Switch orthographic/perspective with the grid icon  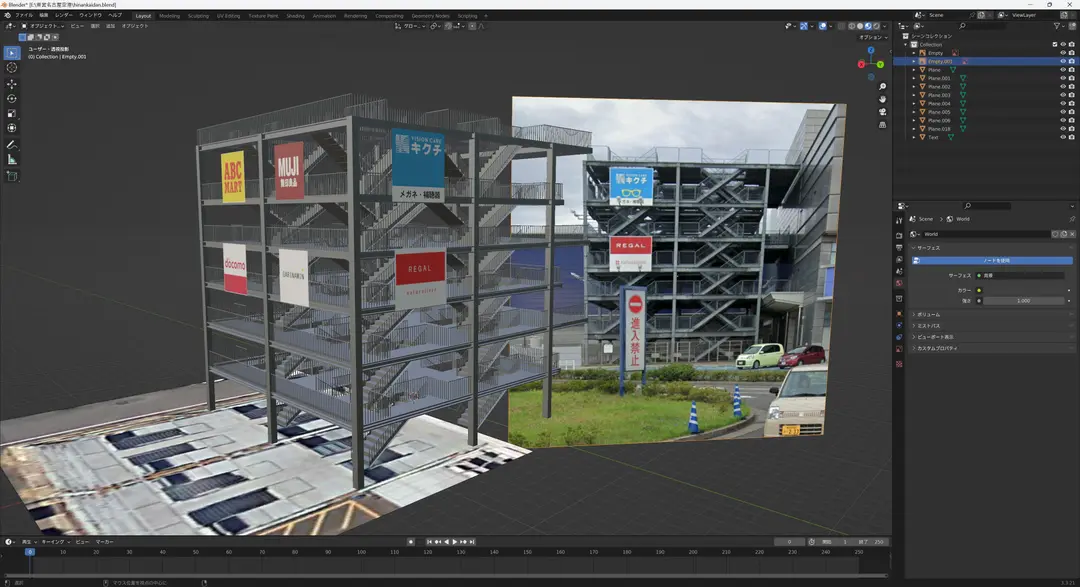(882, 125)
